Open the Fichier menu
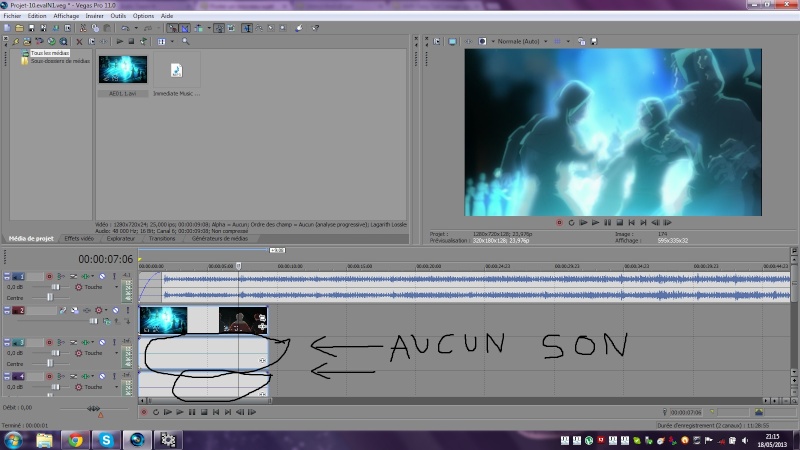 point(12,16)
